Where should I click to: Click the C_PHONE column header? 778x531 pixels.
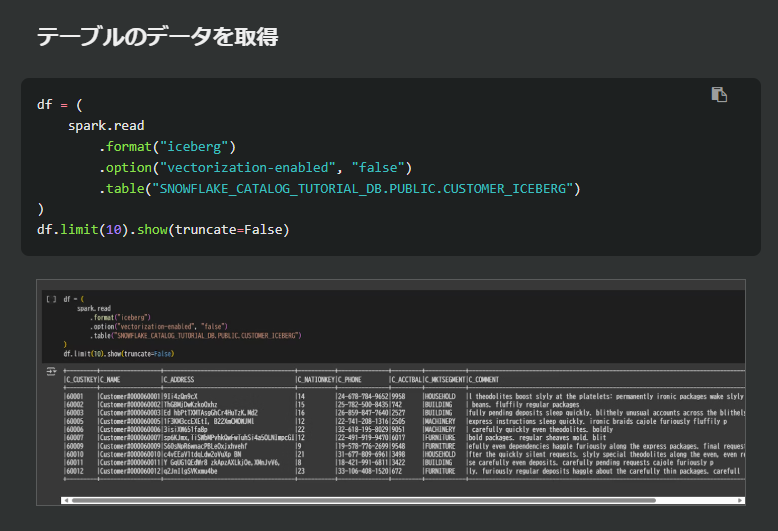pyautogui.click(x=350, y=380)
